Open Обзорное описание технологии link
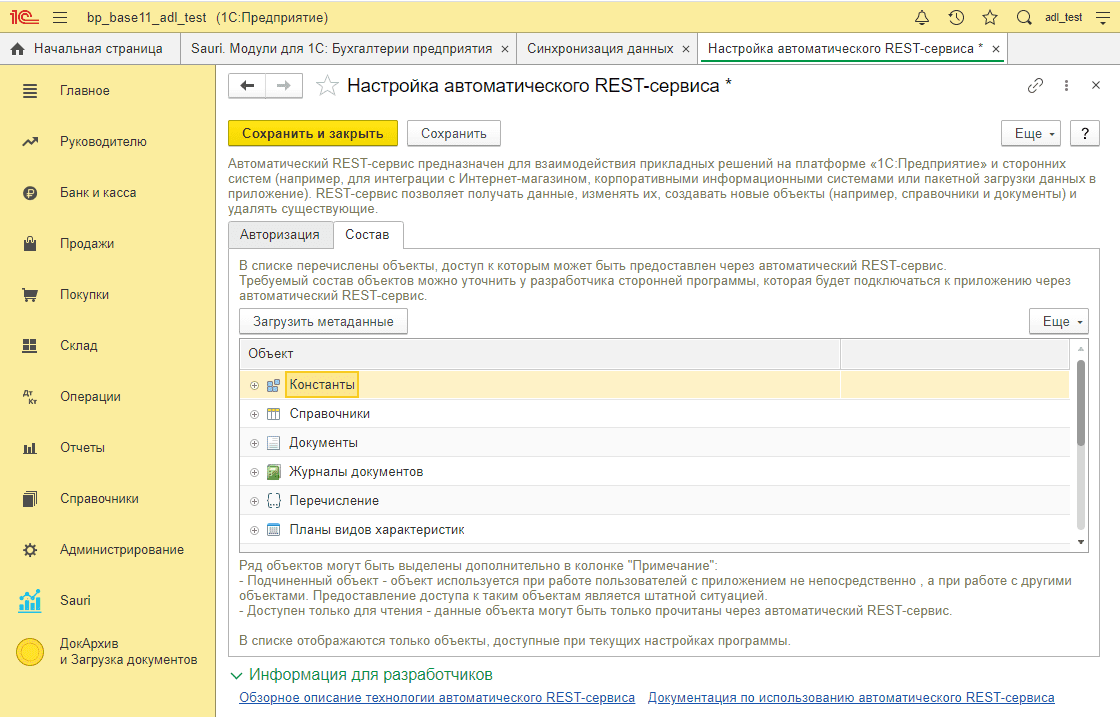This screenshot has height=717, width=1120. click(x=437, y=698)
